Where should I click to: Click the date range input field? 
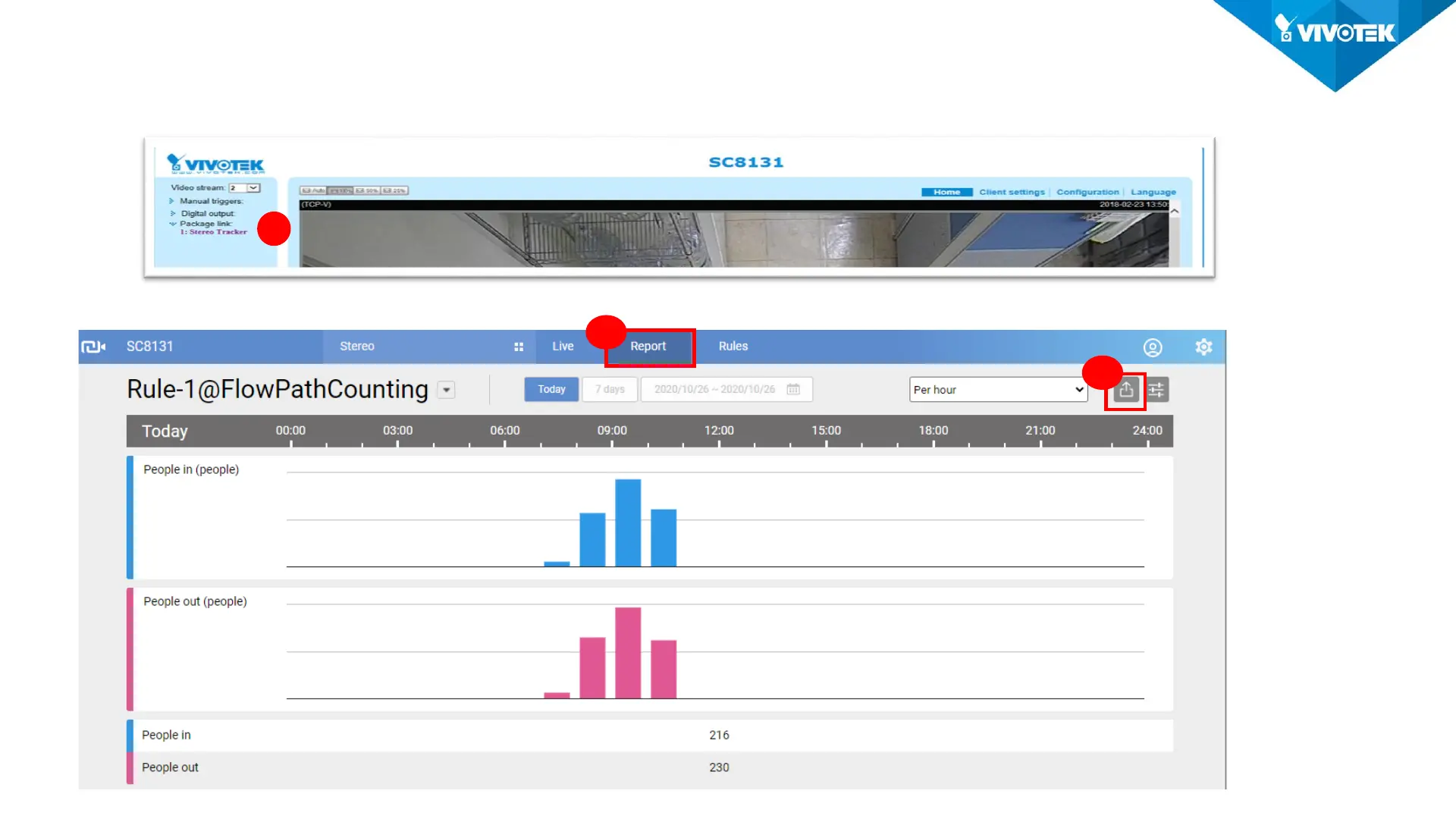(714, 389)
